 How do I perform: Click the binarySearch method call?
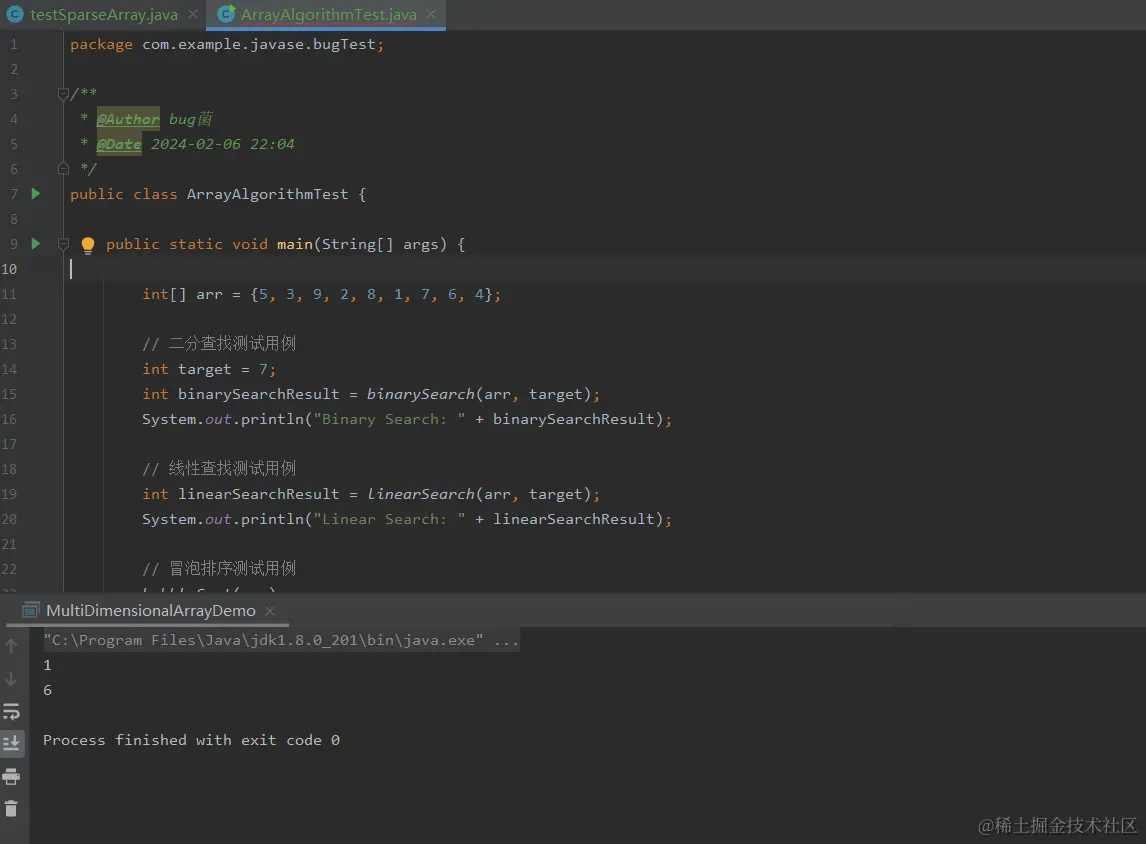[420, 394]
